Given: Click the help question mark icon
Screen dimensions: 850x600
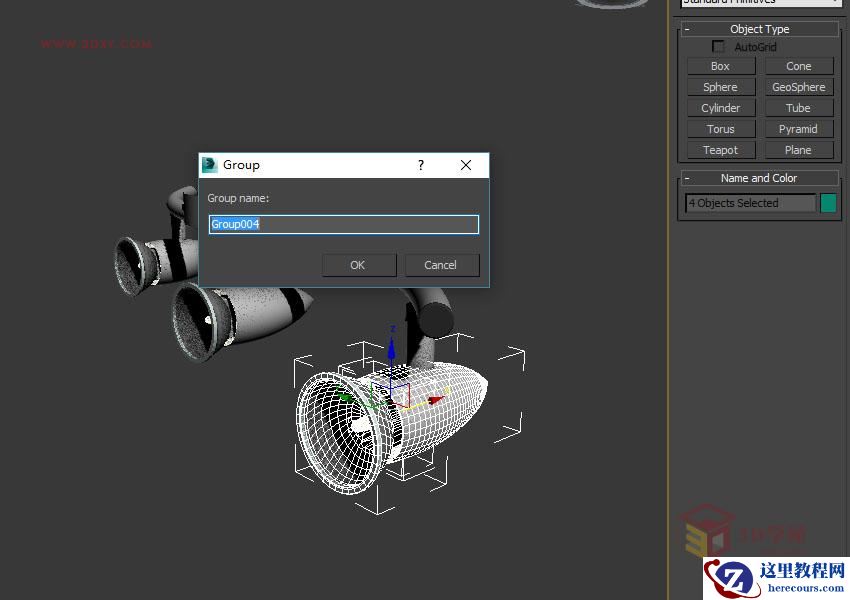Looking at the screenshot, I should coord(420,165).
